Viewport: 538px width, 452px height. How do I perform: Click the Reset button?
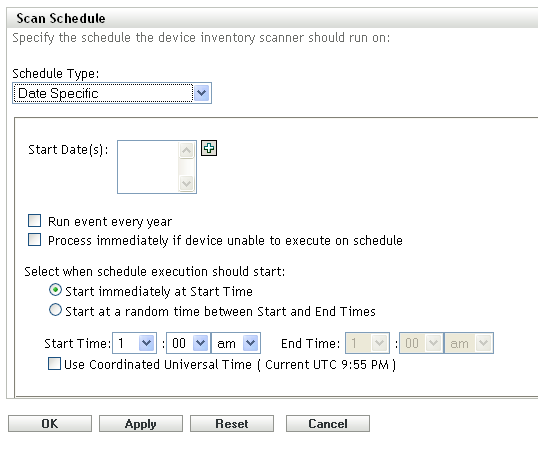[x=232, y=424]
